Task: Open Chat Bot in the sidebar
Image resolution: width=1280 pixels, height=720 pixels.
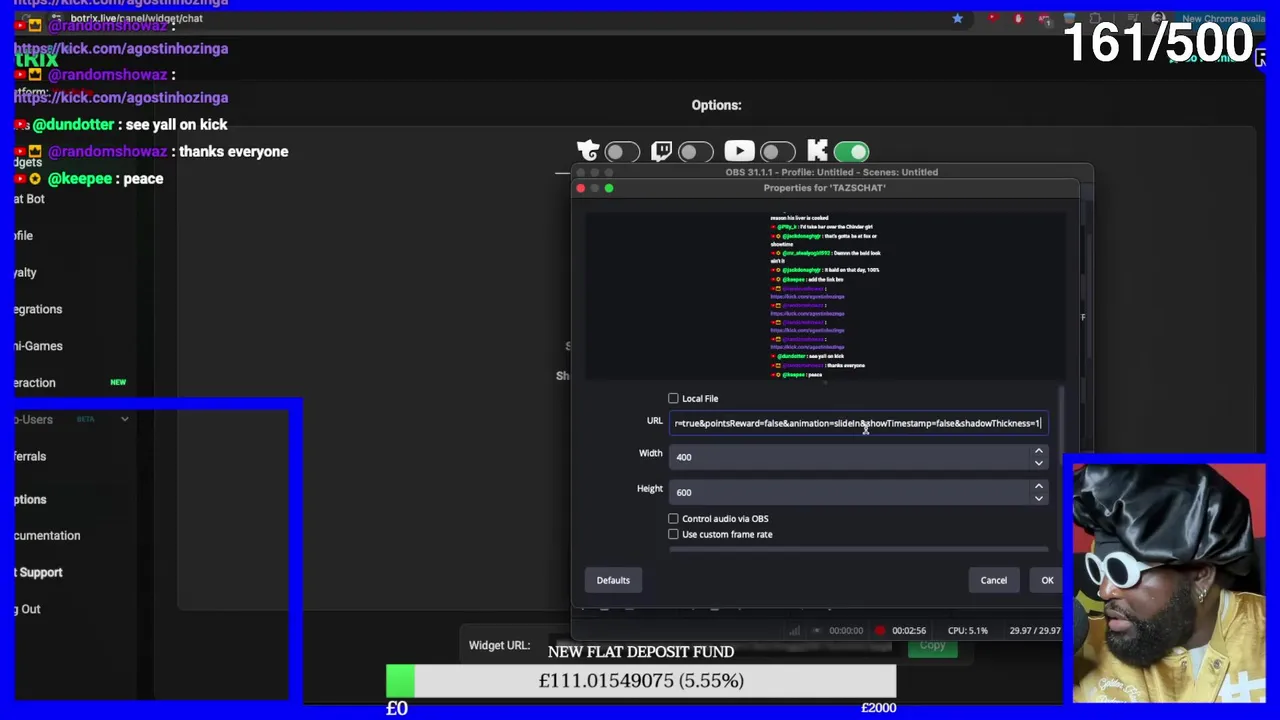Action: pos(30,198)
